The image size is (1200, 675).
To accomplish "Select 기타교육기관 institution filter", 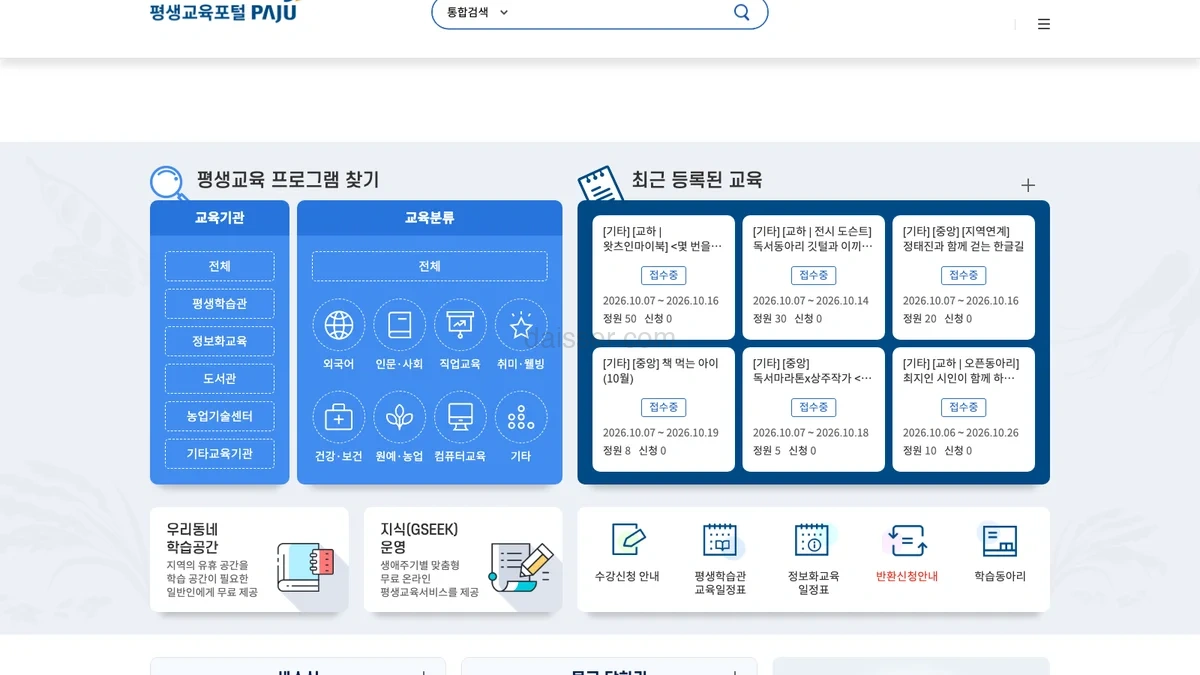I will 220,454.
